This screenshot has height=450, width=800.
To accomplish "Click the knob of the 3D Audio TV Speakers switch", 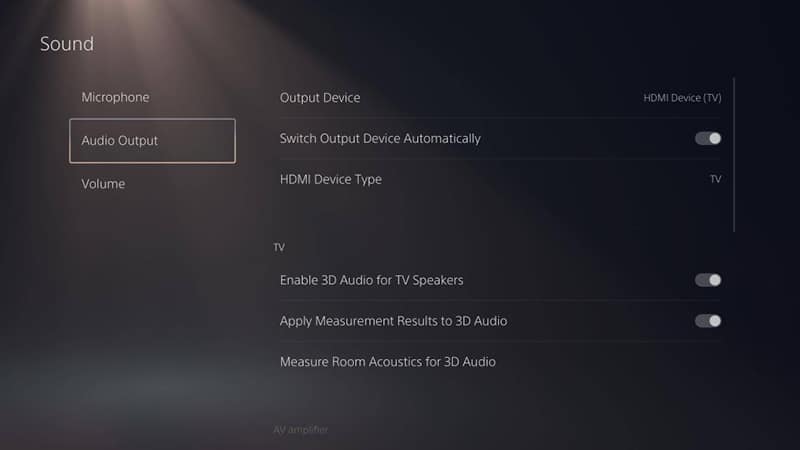I will click(x=715, y=280).
